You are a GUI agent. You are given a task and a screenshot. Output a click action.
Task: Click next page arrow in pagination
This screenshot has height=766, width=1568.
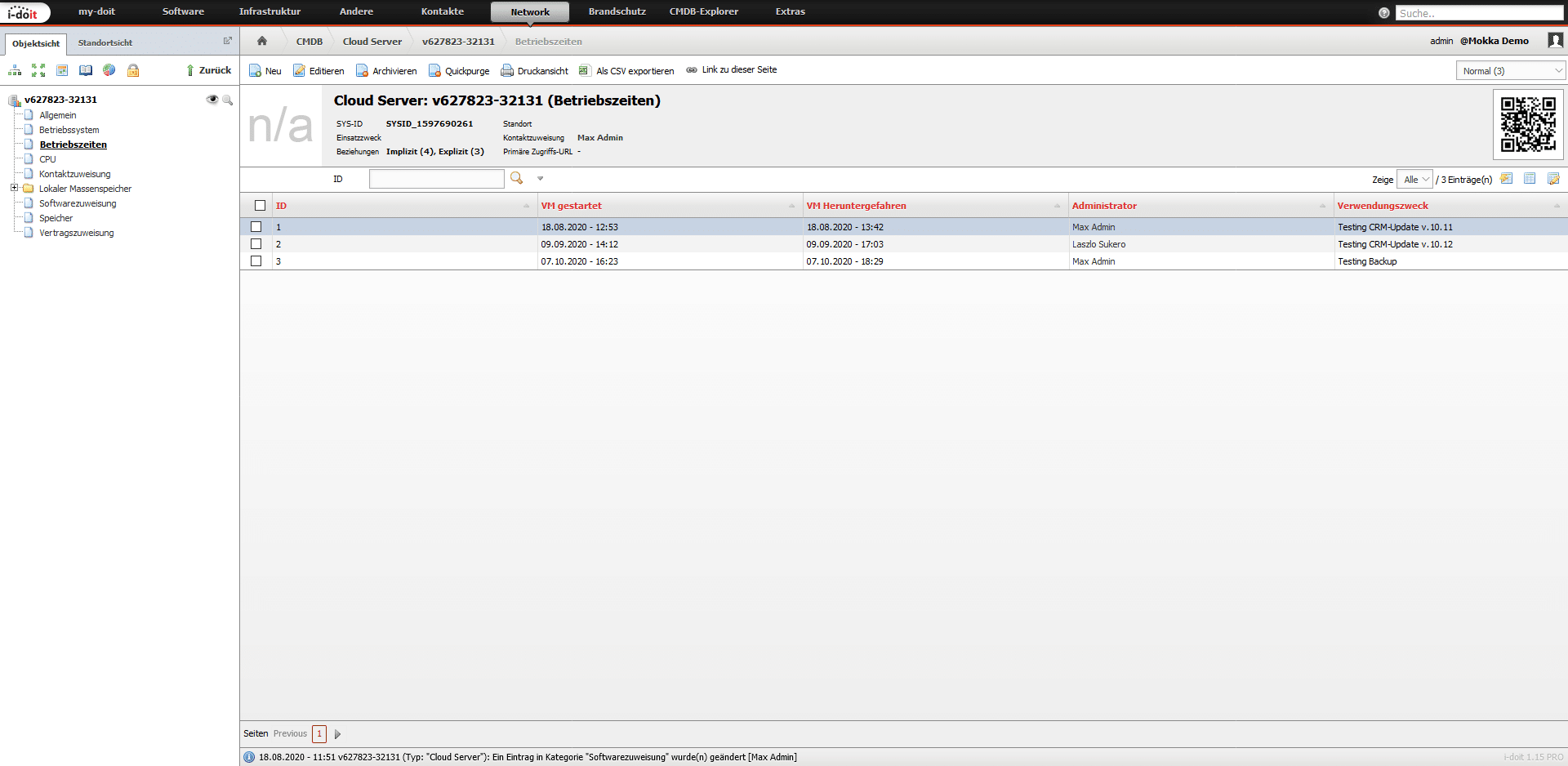point(337,734)
